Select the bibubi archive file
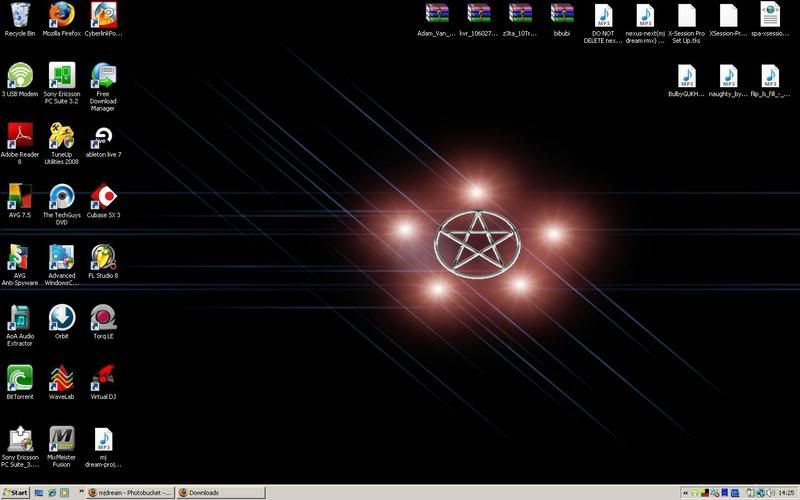Viewport: 800px width, 500px height. pyautogui.click(x=562, y=15)
